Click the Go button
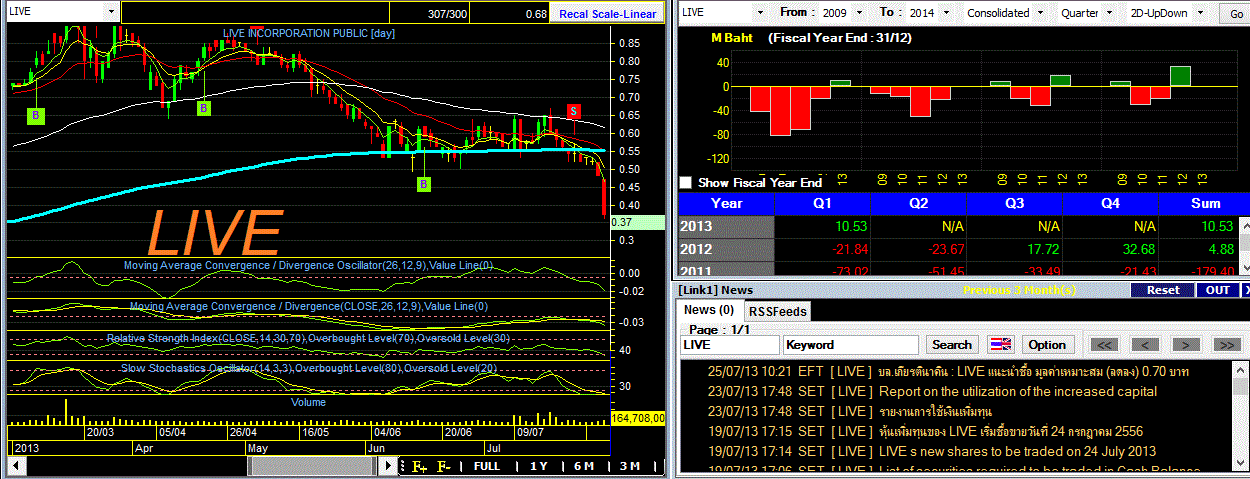Viewport: 1250px width, 479px height. click(x=1237, y=14)
